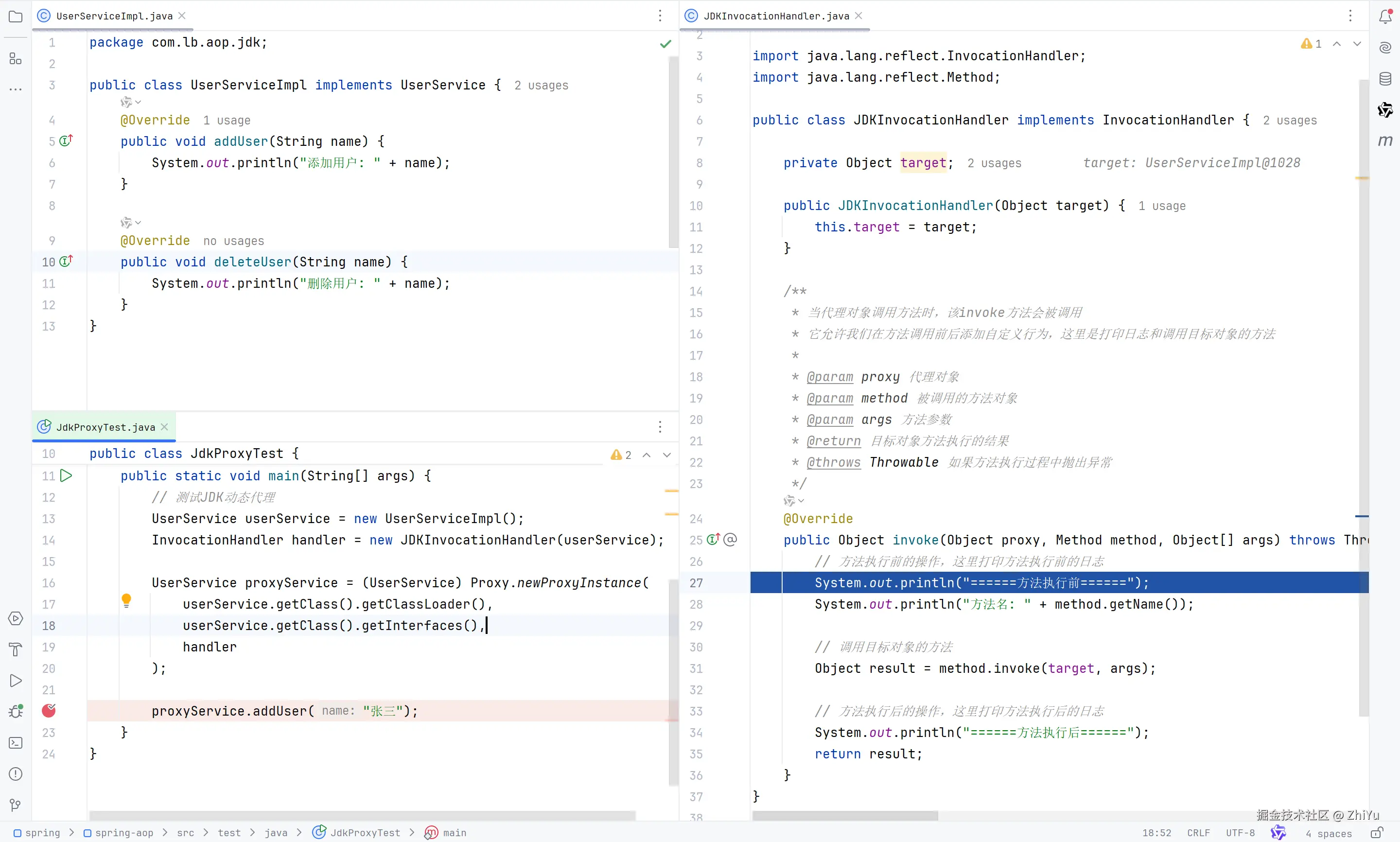This screenshot has height=842, width=1400.
Task: Toggle the breakpoint on proxyService.addUser line
Action: point(49,710)
